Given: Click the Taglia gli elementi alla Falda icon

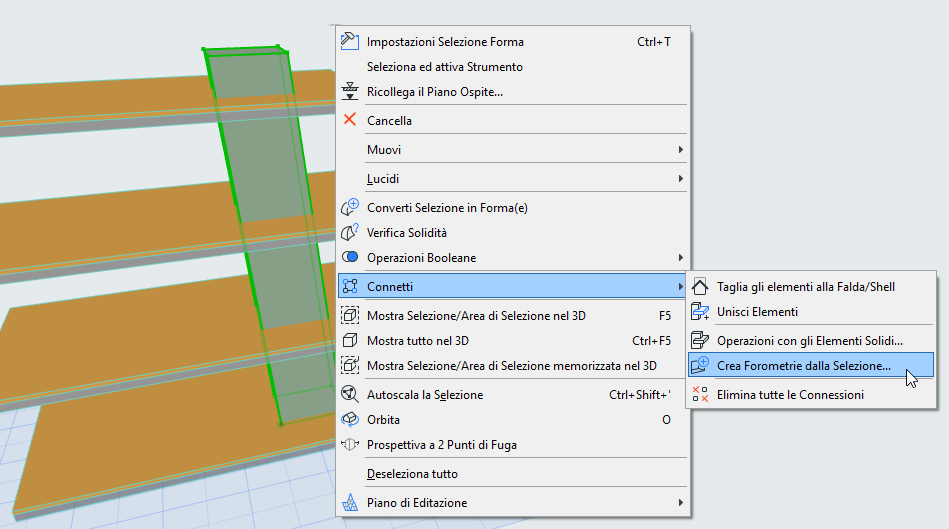Looking at the screenshot, I should click(700, 286).
